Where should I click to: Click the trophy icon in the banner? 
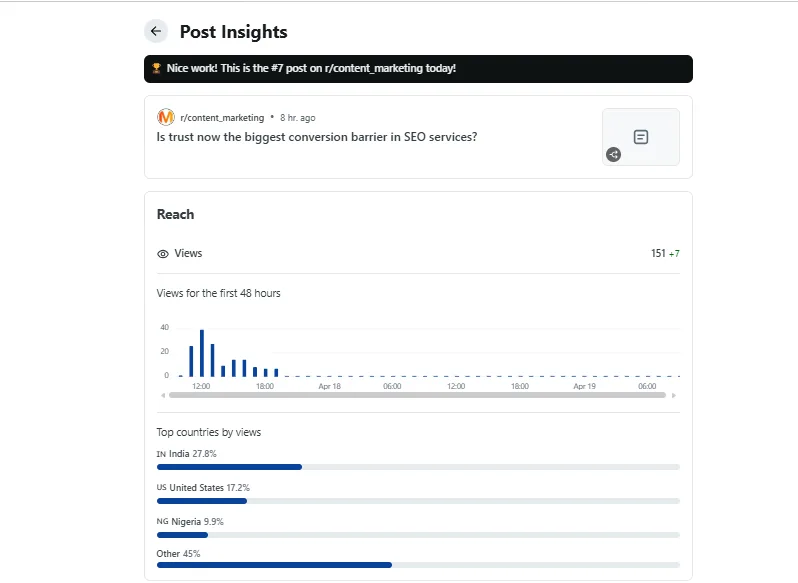[x=157, y=69]
